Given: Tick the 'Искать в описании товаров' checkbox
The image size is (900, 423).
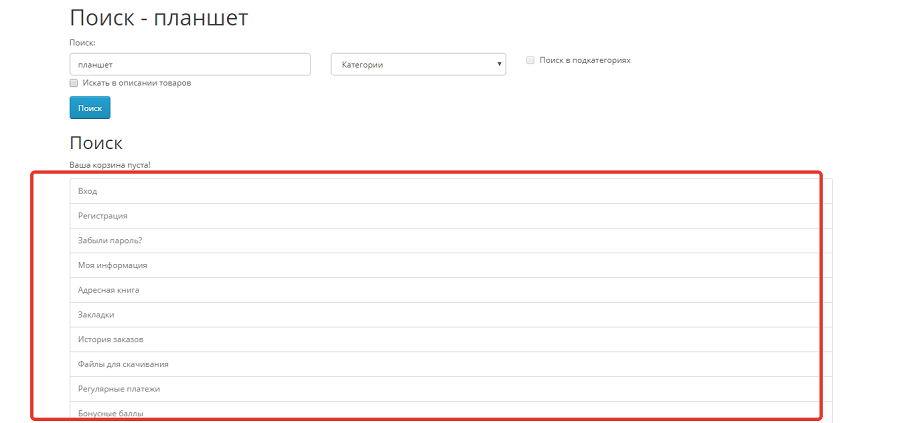Looking at the screenshot, I should click(x=73, y=83).
